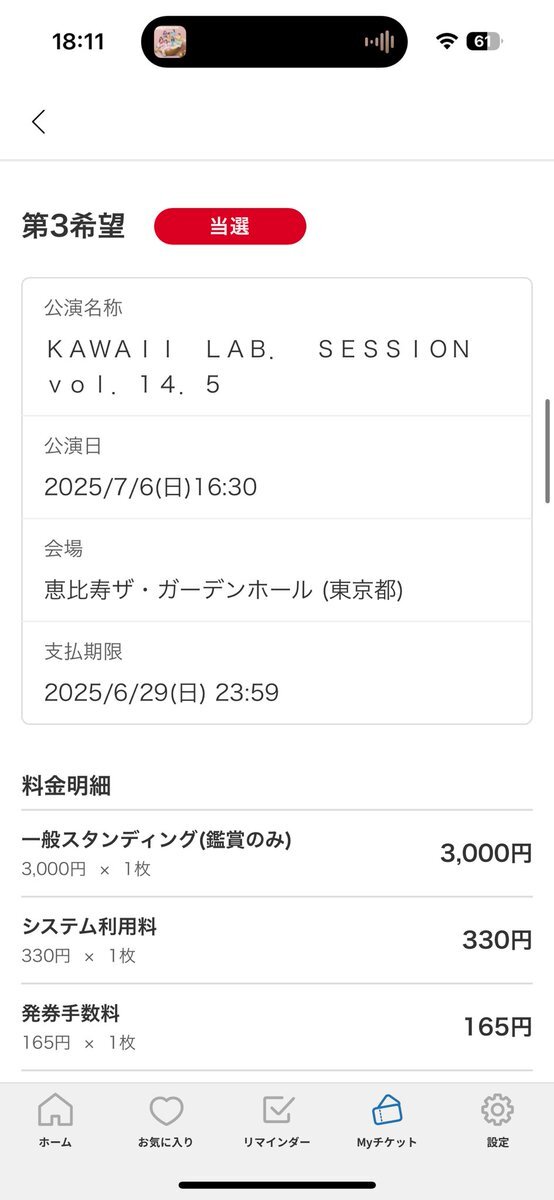Tap the 支払期限 2025/6/29 row
554x1200 pixels.
(277, 672)
